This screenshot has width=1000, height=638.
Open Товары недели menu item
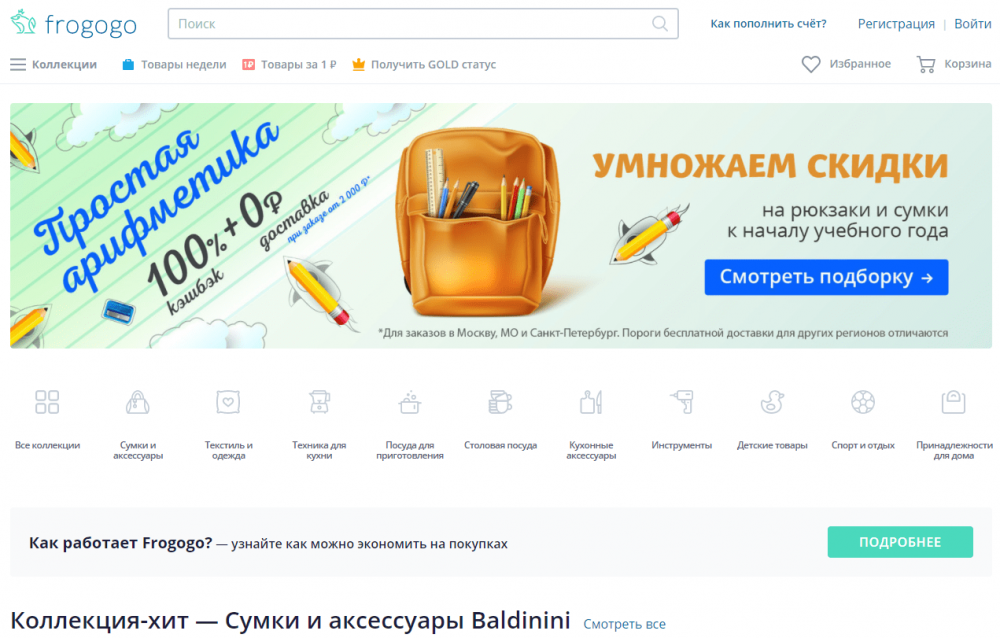(x=174, y=64)
